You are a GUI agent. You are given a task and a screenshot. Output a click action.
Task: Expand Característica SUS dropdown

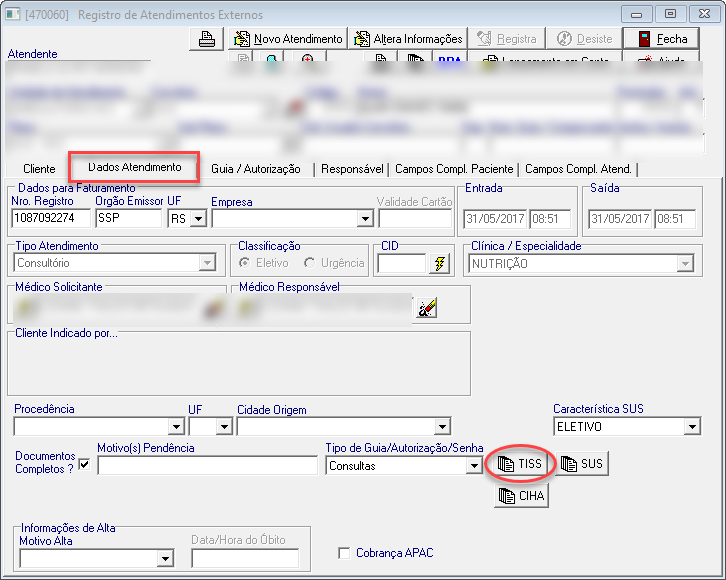692,426
